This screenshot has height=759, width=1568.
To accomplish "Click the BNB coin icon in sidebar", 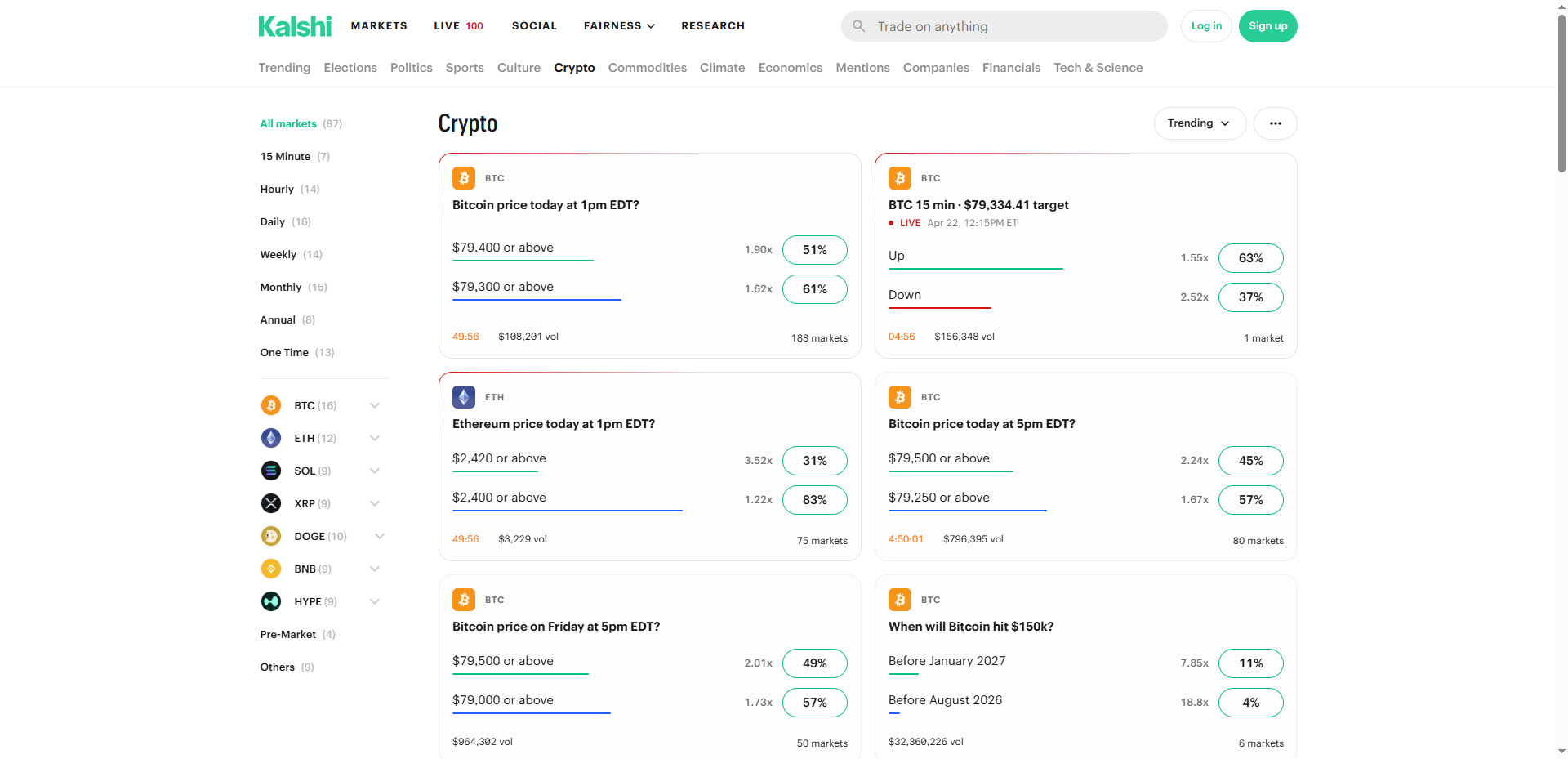I will click(271, 569).
